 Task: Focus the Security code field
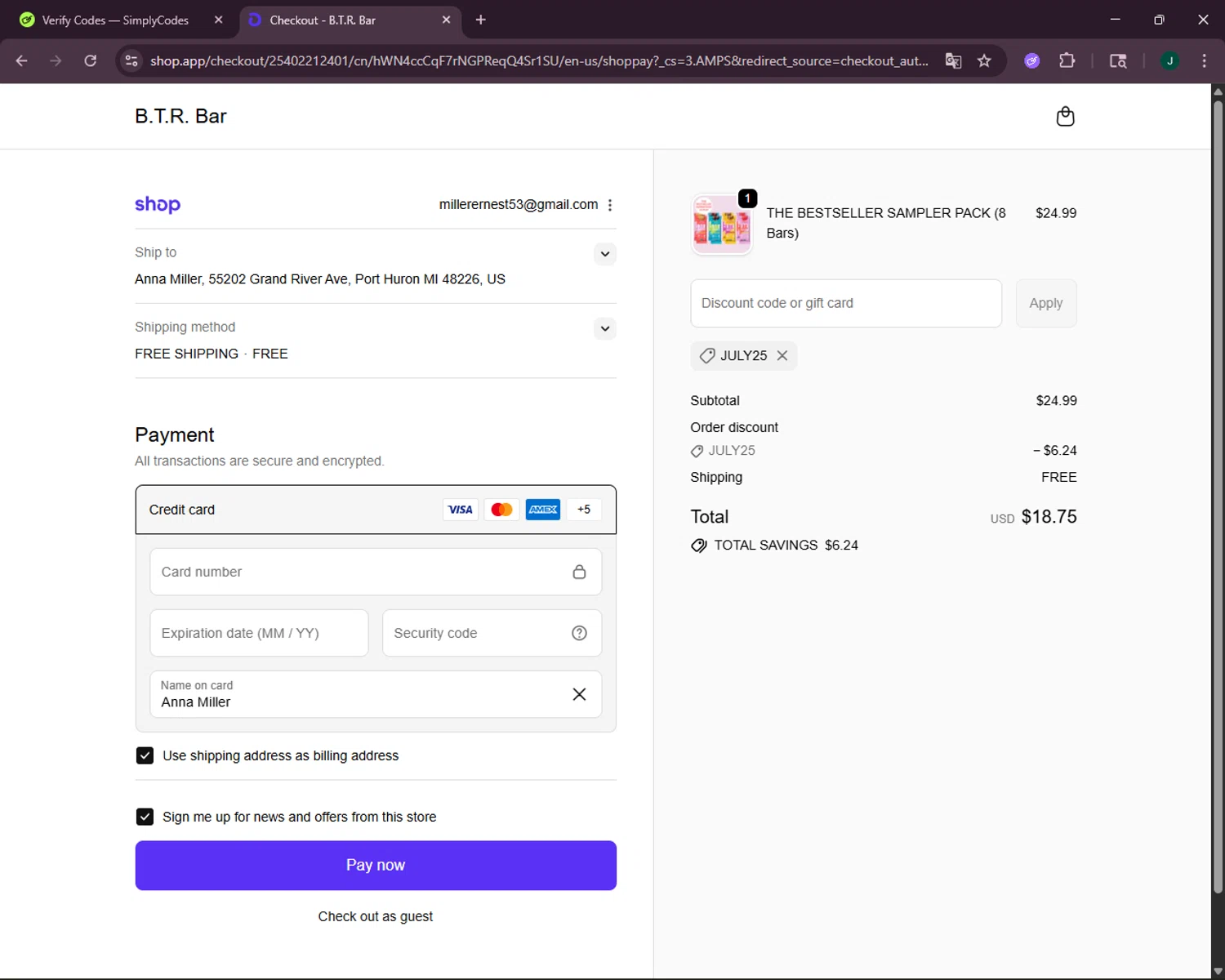(492, 633)
